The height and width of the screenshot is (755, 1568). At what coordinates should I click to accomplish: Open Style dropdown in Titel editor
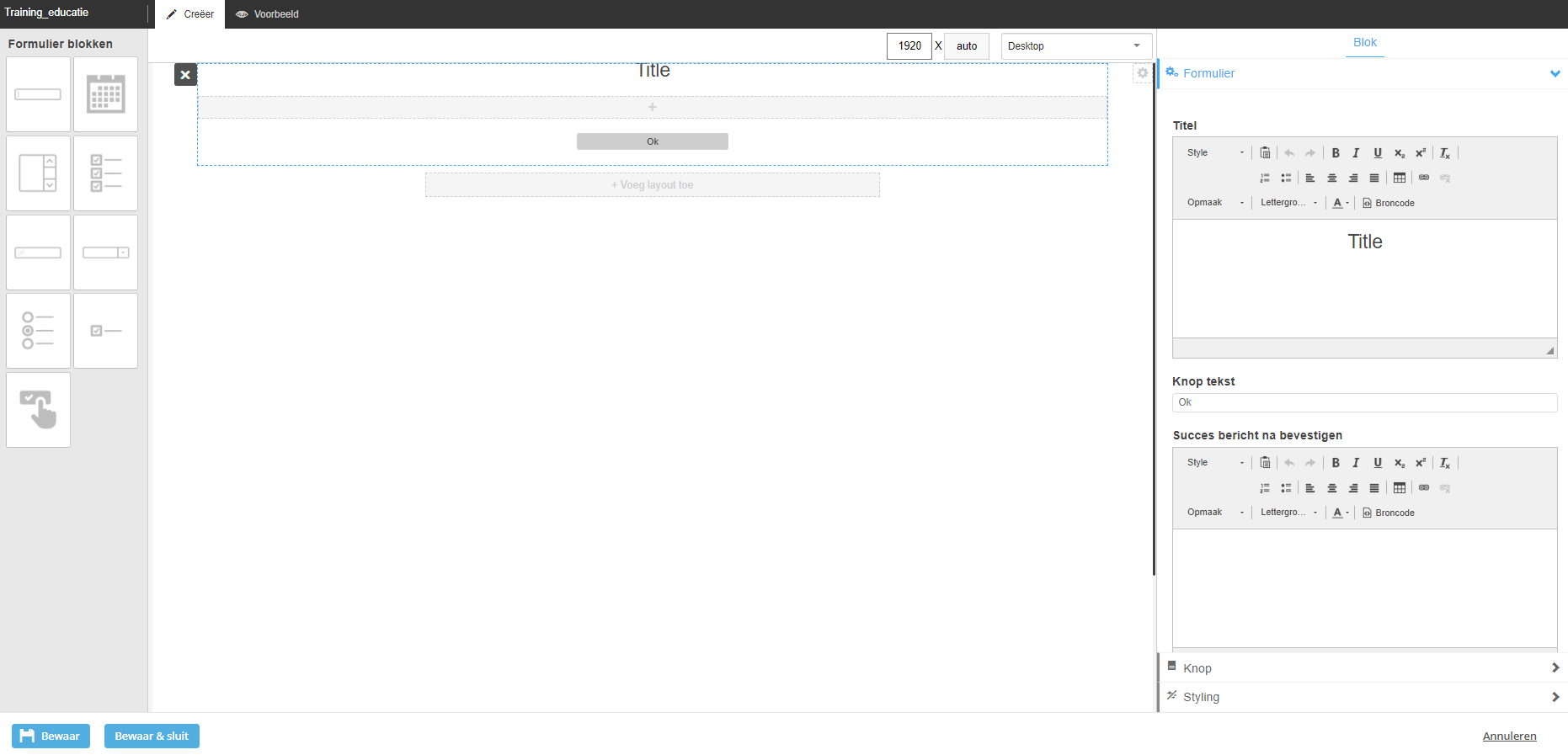pyautogui.click(x=1214, y=153)
